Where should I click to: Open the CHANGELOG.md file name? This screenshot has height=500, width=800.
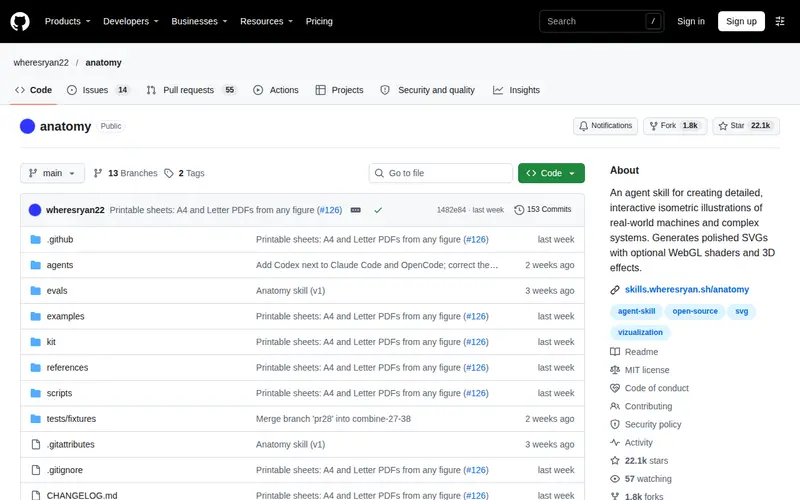click(82, 495)
